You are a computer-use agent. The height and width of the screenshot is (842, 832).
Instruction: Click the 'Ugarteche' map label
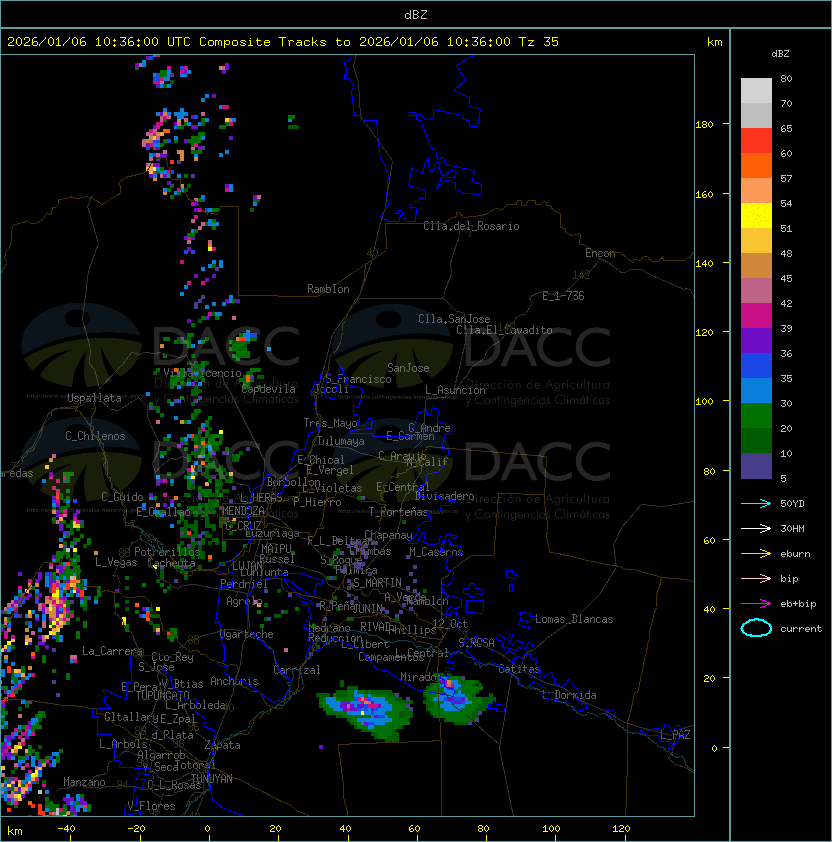pos(247,634)
